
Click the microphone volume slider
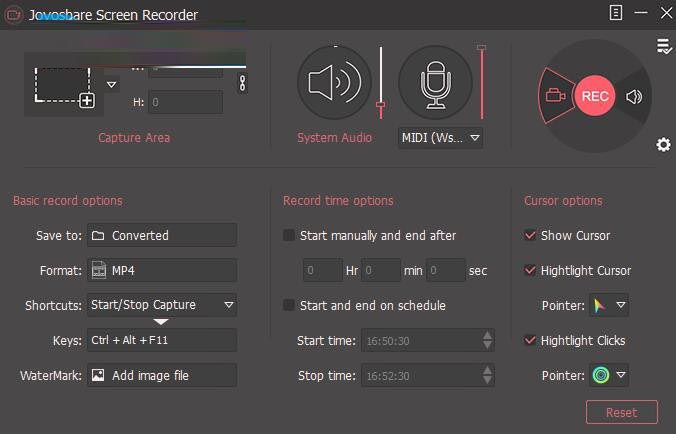pyautogui.click(x=482, y=82)
